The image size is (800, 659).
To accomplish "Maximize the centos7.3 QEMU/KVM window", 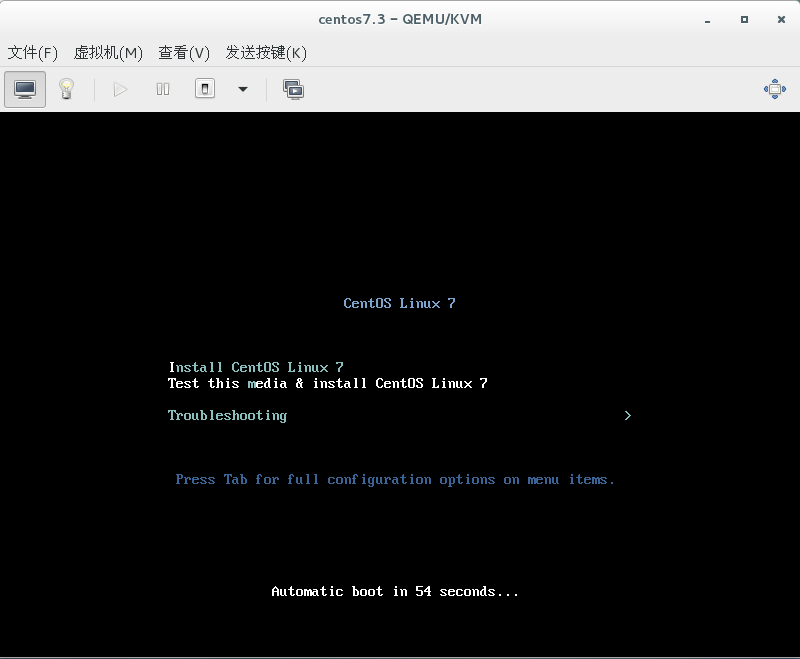I will click(744, 19).
